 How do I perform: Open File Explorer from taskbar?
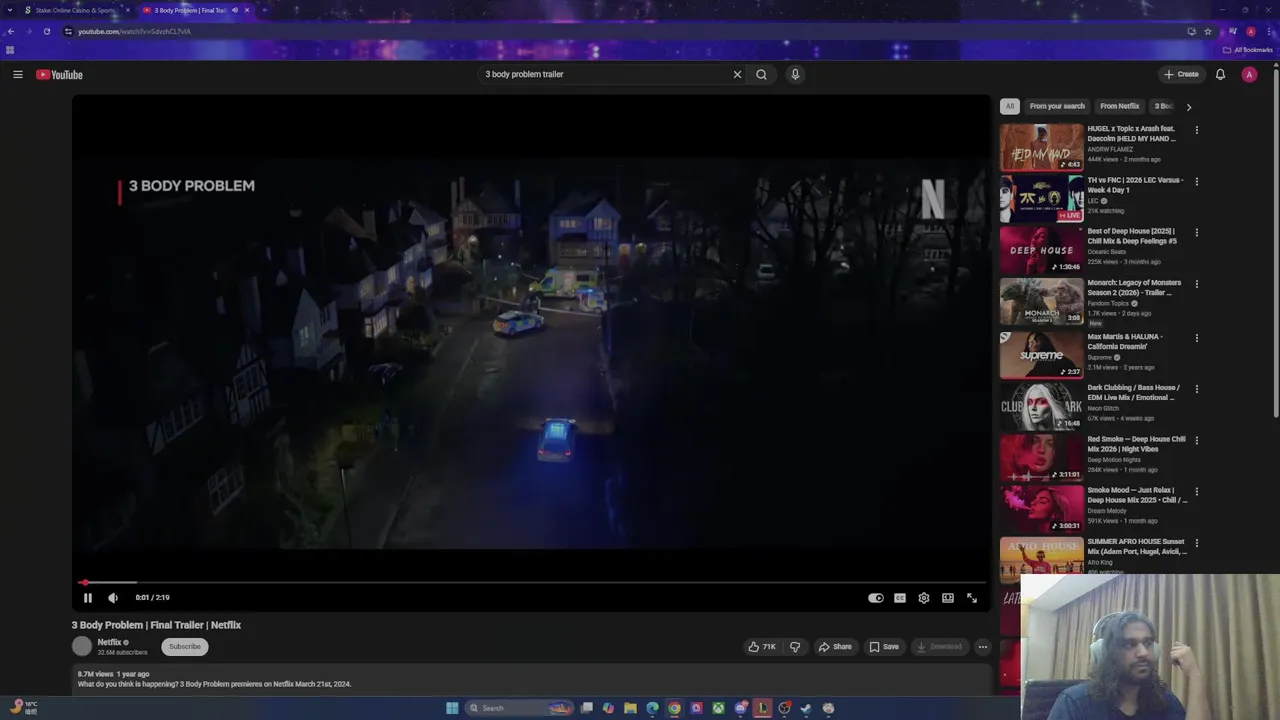(630, 708)
